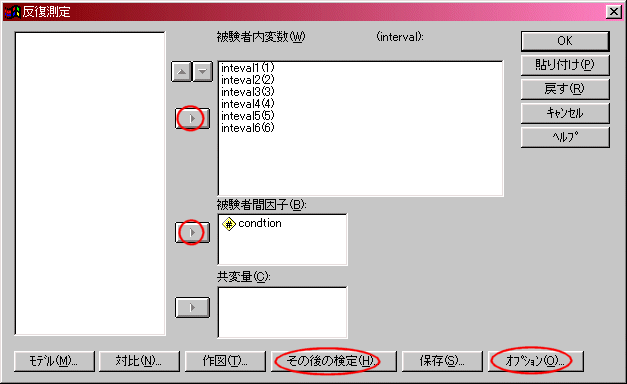
Task: Select inteval6(6) in the variables list
Action: click(248, 128)
